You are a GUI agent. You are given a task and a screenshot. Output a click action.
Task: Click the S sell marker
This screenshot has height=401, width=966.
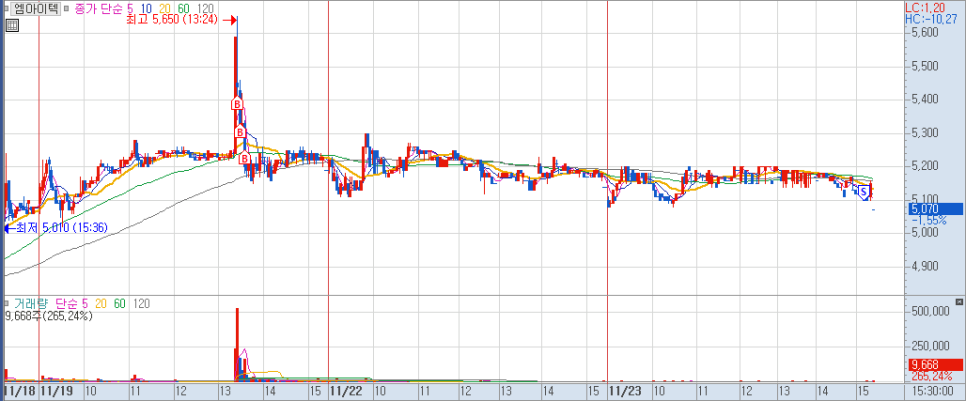tap(864, 192)
